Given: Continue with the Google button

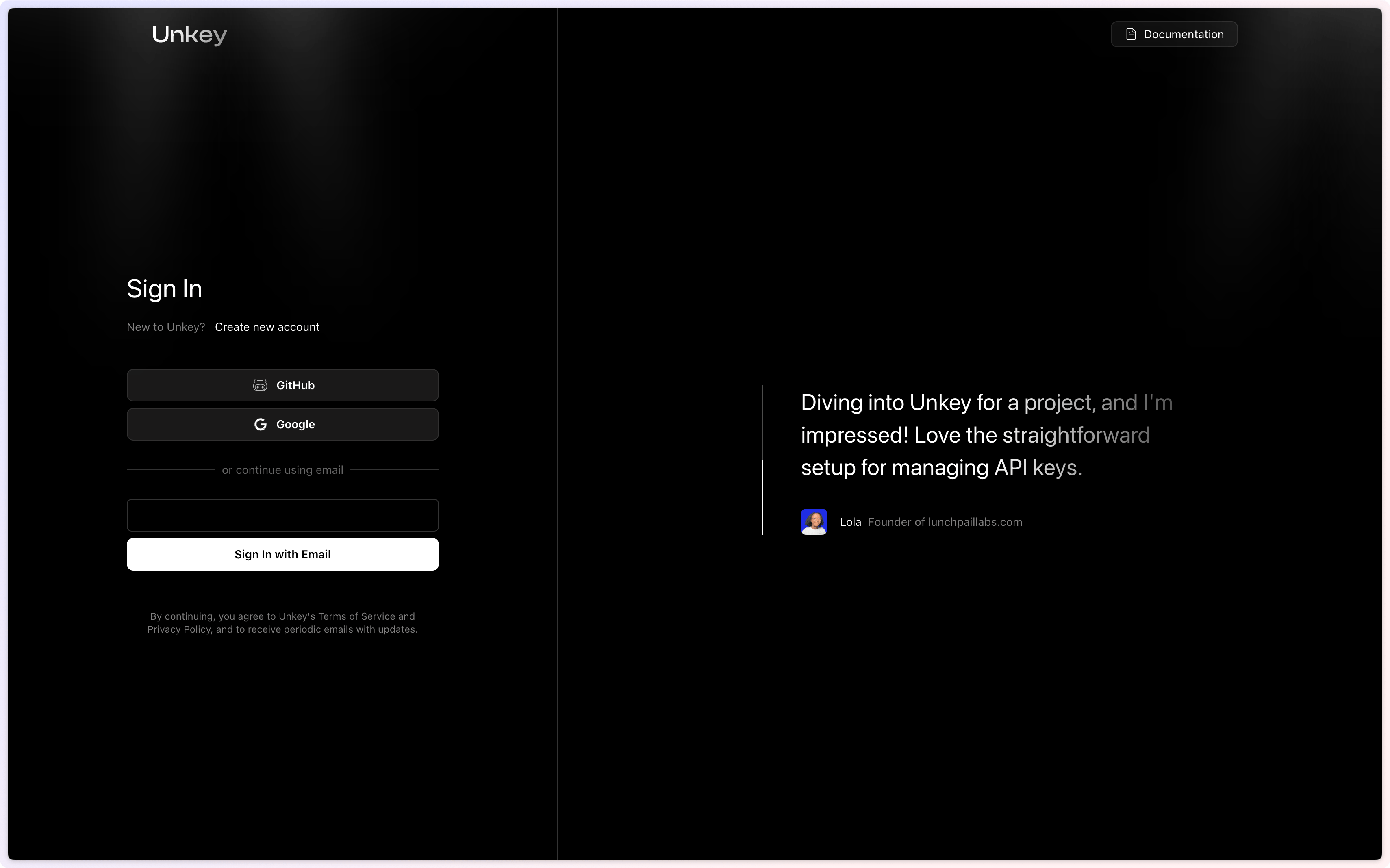Looking at the screenshot, I should (x=282, y=424).
